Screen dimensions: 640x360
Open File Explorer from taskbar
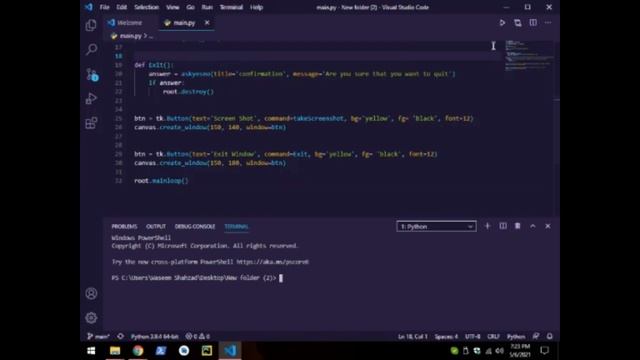tap(115, 351)
